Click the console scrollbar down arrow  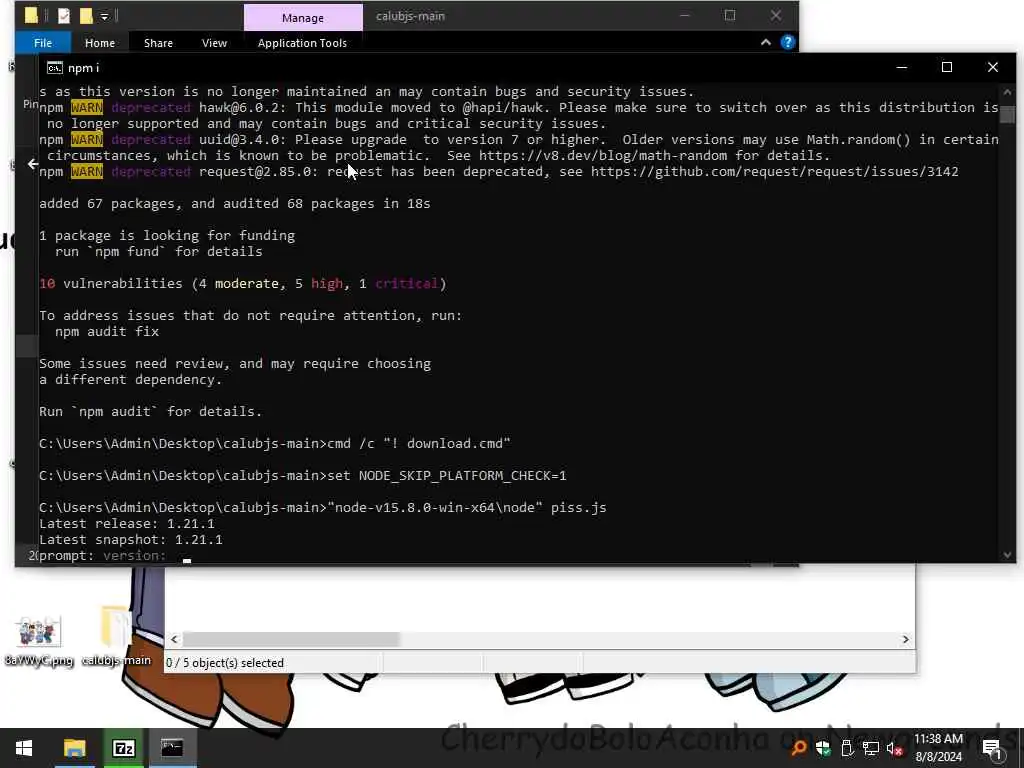(x=1007, y=555)
